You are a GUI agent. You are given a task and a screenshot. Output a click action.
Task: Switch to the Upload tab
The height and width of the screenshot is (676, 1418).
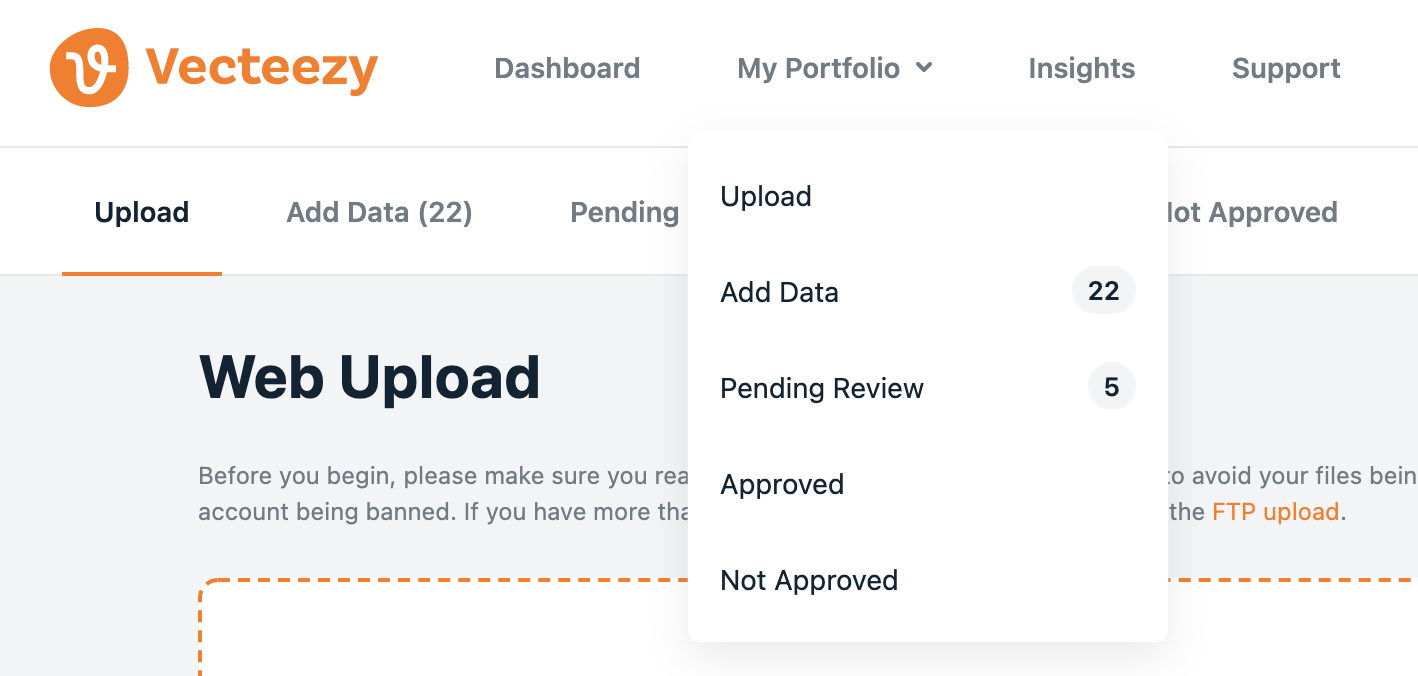click(142, 212)
